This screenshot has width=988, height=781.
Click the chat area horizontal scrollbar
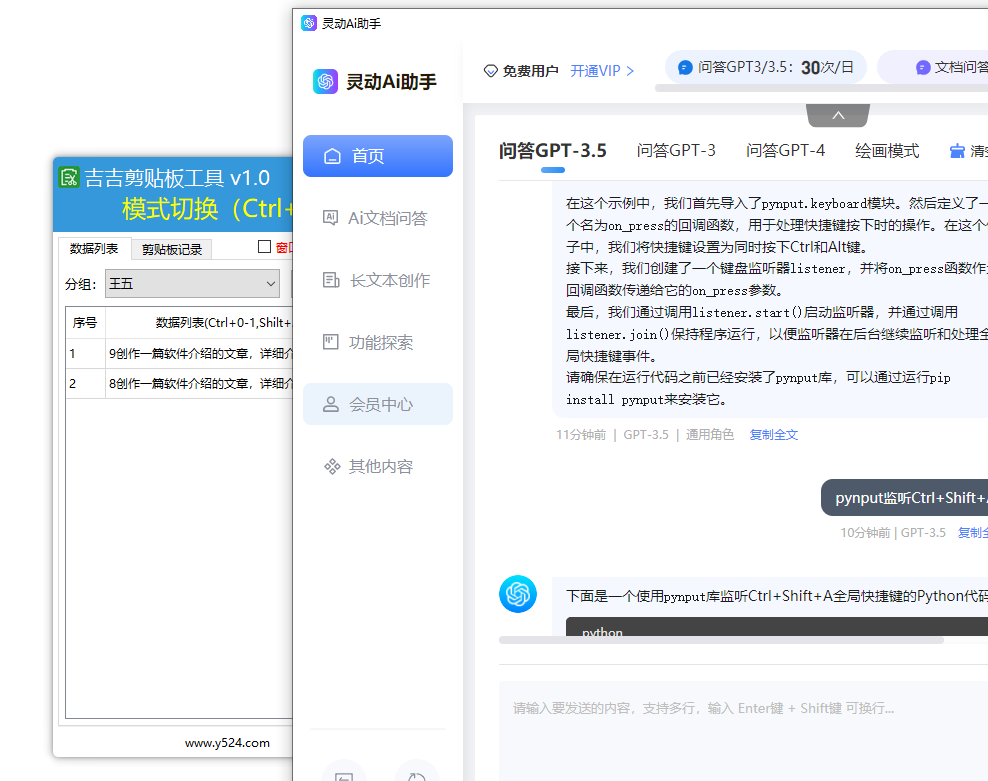pyautogui.click(x=721, y=640)
